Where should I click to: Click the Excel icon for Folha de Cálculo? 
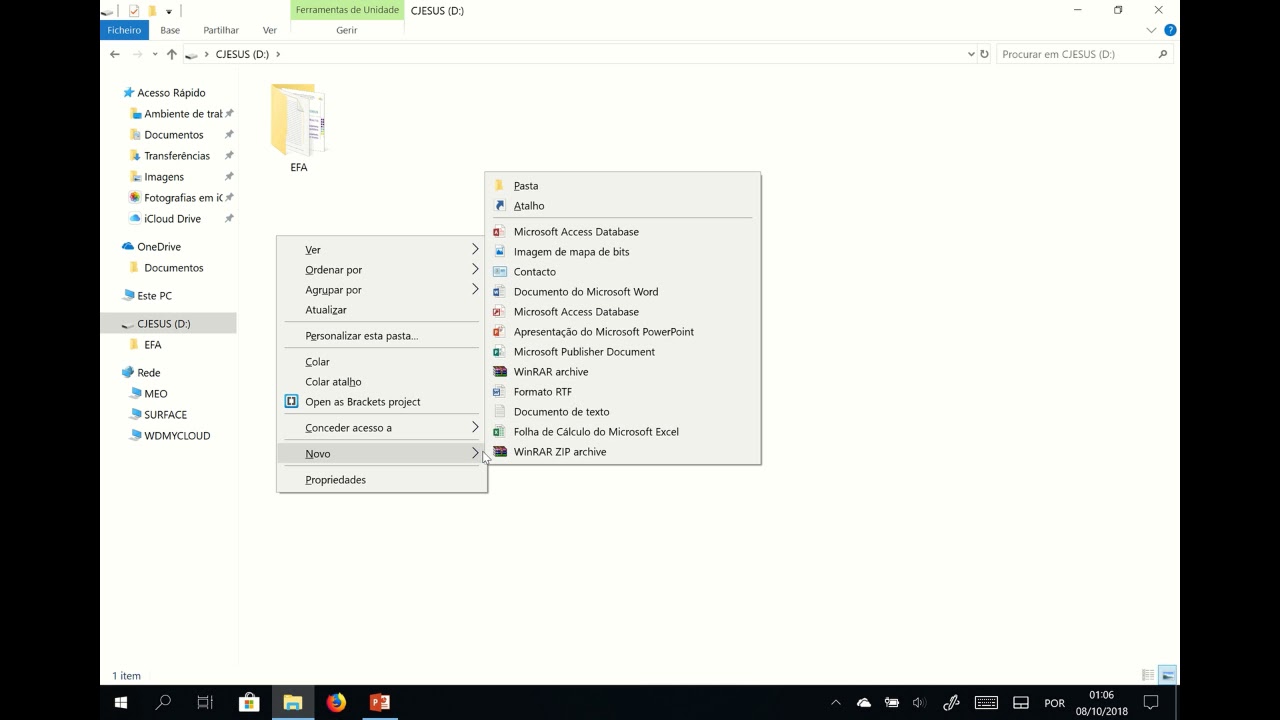tap(500, 432)
